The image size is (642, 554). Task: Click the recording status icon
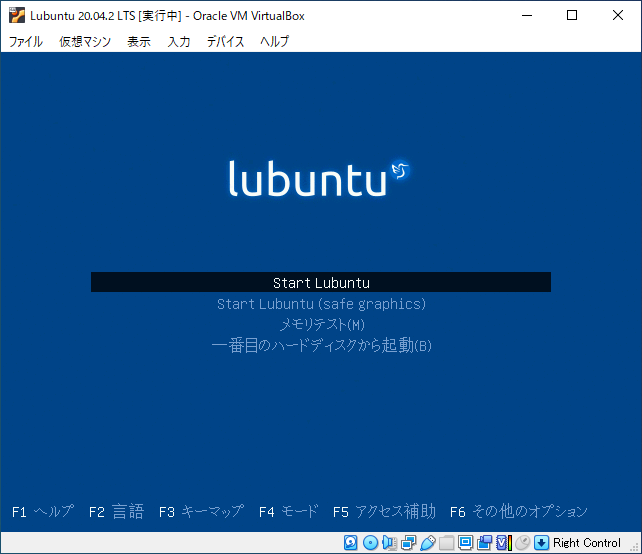[484, 543]
